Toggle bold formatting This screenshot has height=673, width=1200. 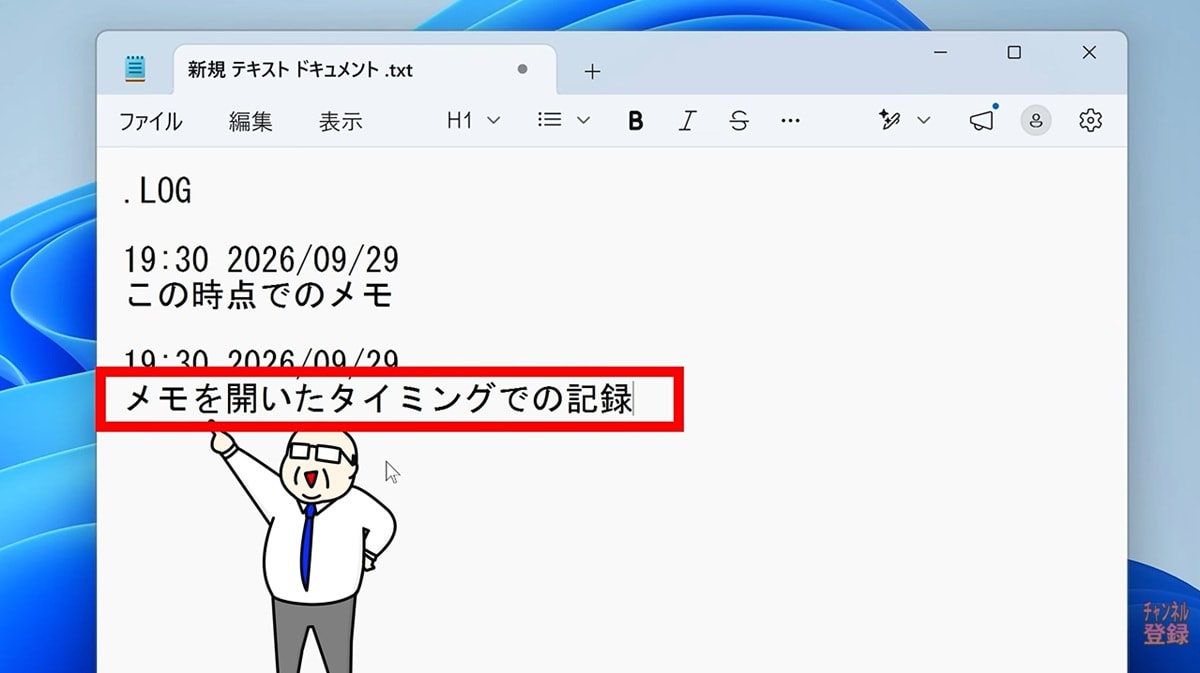click(635, 121)
